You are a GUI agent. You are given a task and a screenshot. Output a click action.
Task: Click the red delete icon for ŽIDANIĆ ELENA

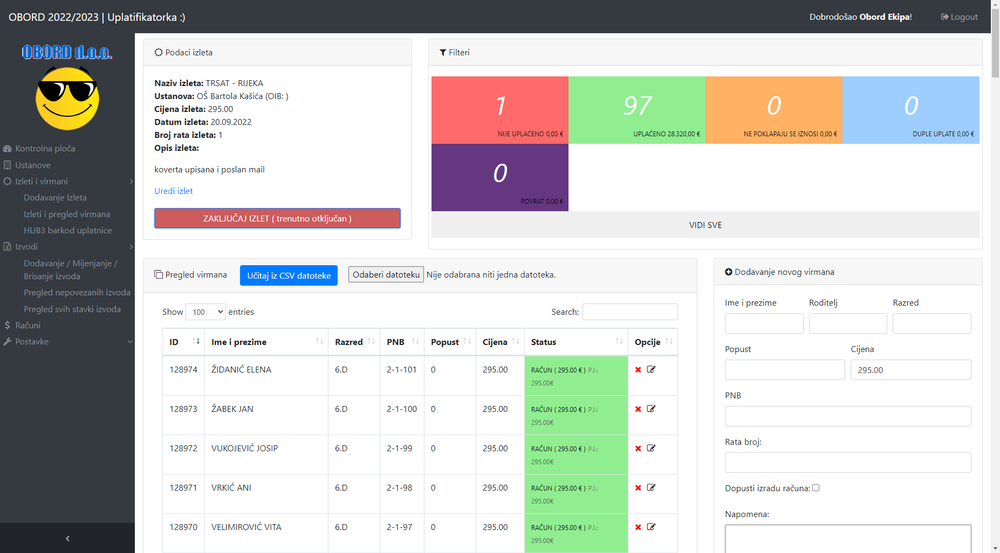pos(638,369)
